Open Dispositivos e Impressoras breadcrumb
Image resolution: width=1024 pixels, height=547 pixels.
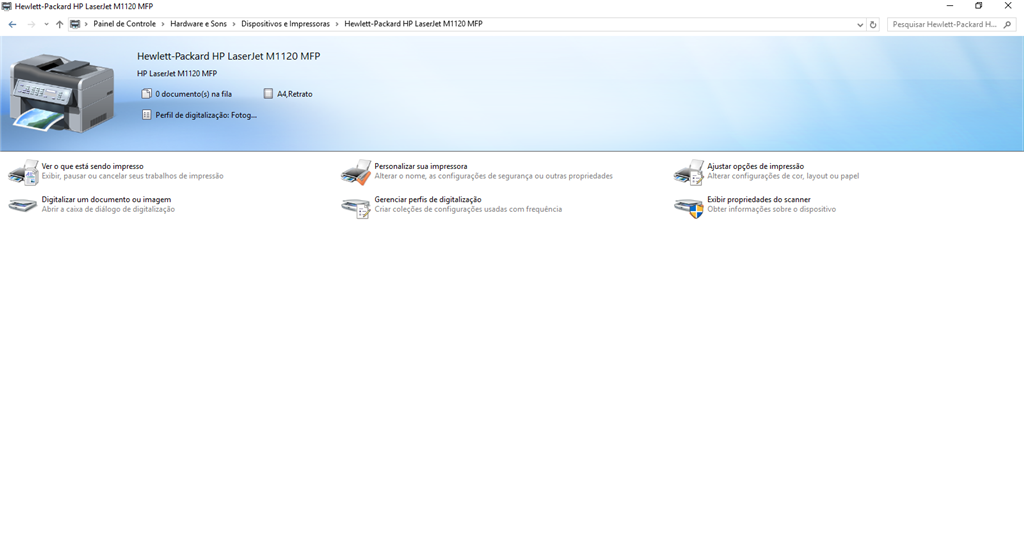coord(285,23)
